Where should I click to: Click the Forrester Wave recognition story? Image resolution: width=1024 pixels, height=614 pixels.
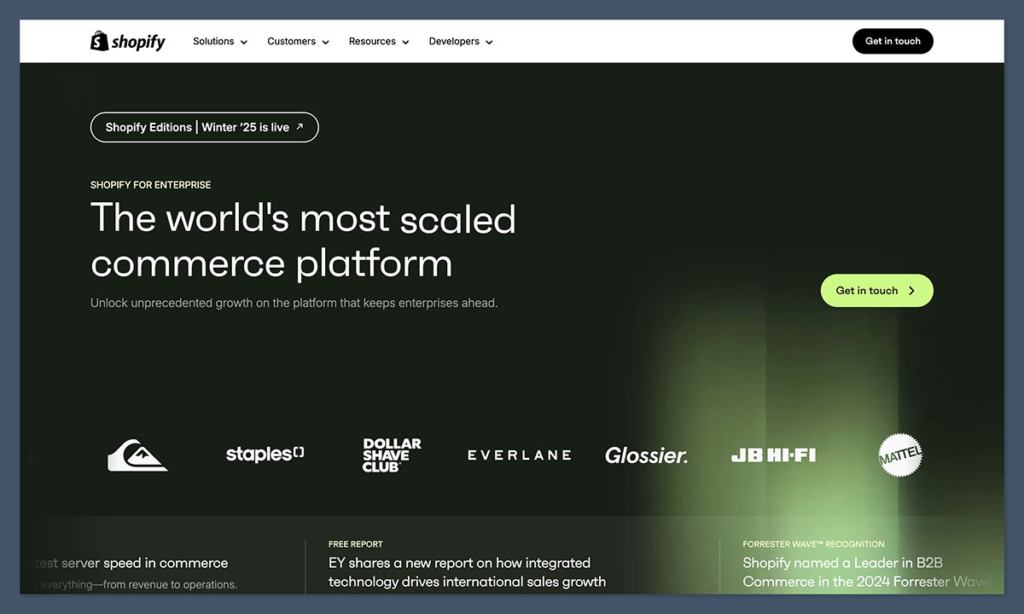coord(860,571)
